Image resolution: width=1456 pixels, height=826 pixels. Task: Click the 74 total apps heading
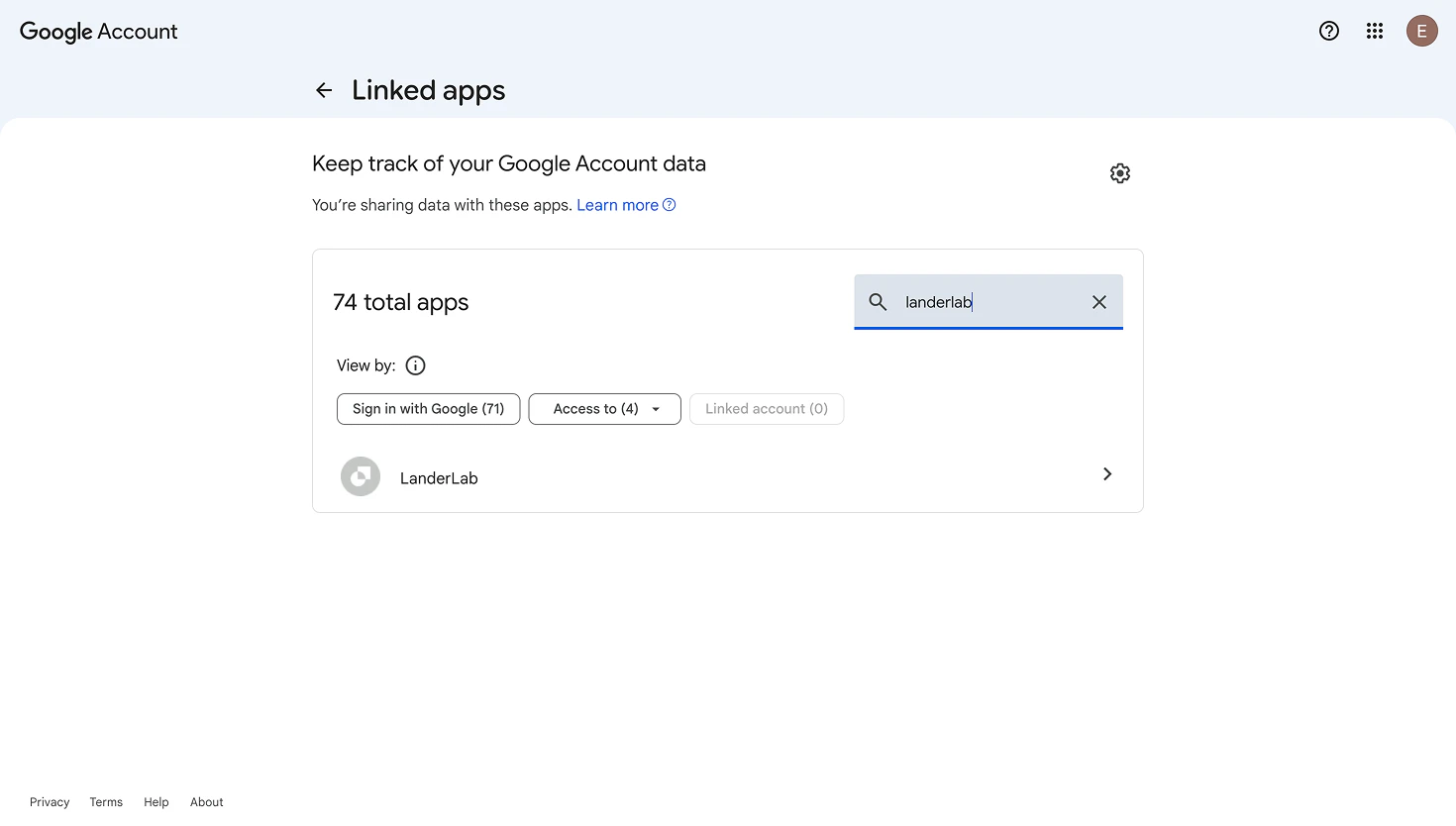[x=401, y=302]
